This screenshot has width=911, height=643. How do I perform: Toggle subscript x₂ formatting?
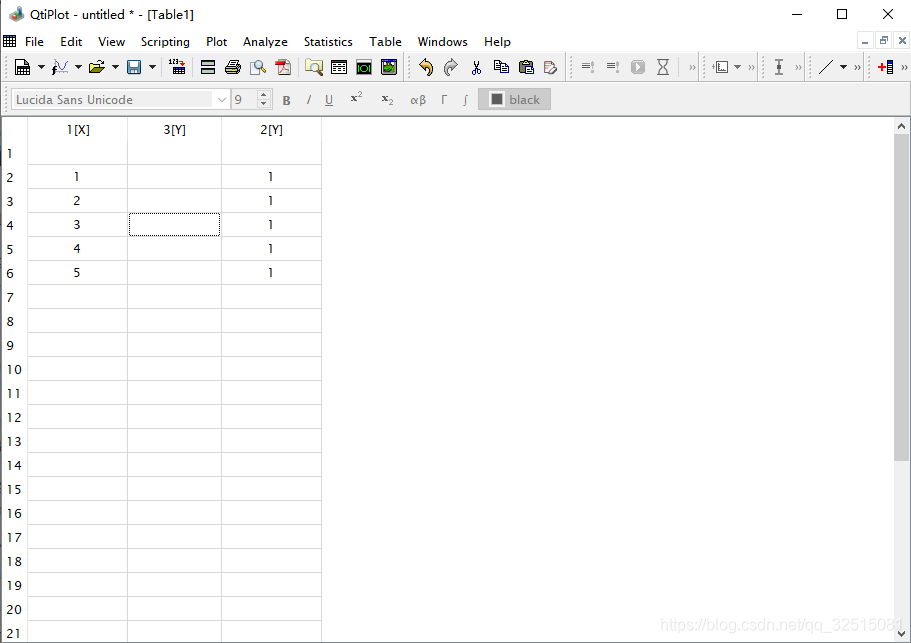(387, 100)
